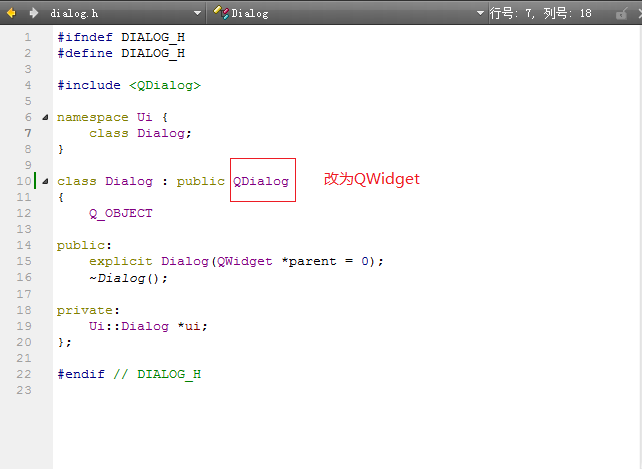The width and height of the screenshot is (642, 469).
Task: Click the lock icon in top bar
Action: click(x=622, y=14)
